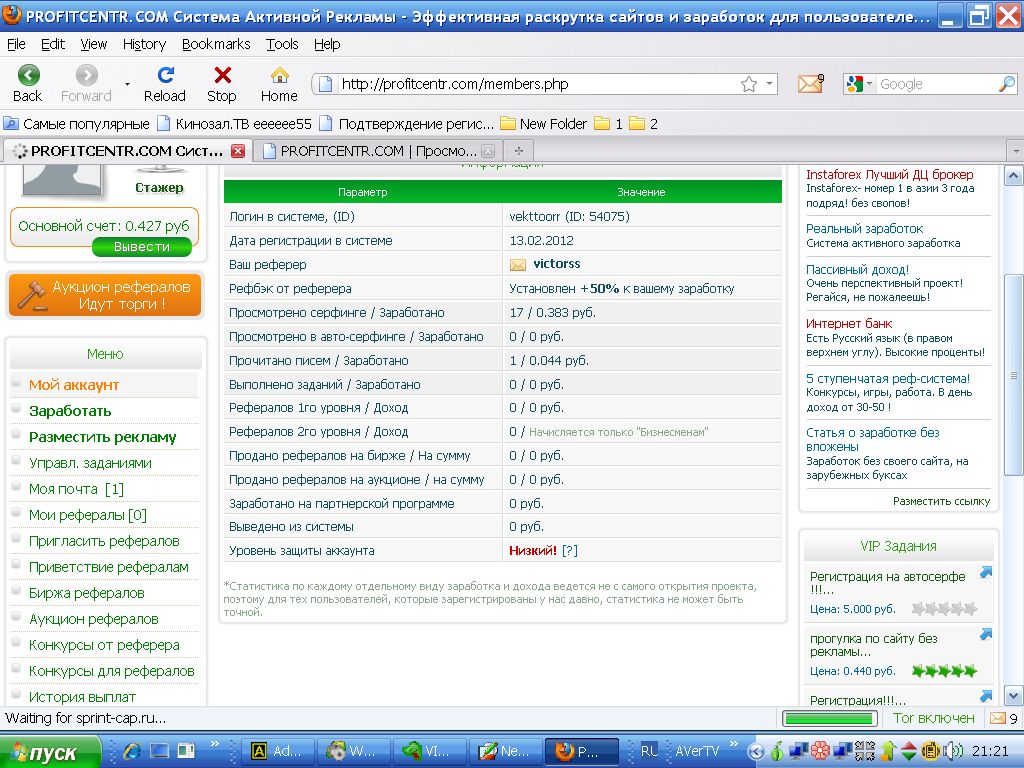1024x768 pixels.
Task: Click the [?] help link beside Низкий!
Action: point(570,551)
